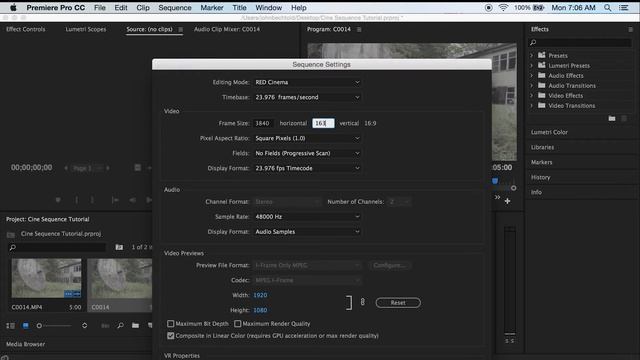Screen dimensions: 640x360
Task: Click the New Custom Bin icon in Effects
Action: [x=611, y=118]
